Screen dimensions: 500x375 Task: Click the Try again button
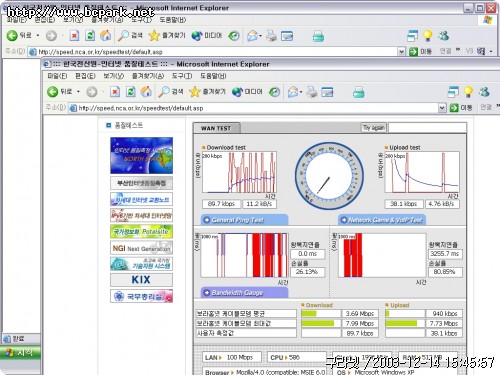tap(374, 128)
